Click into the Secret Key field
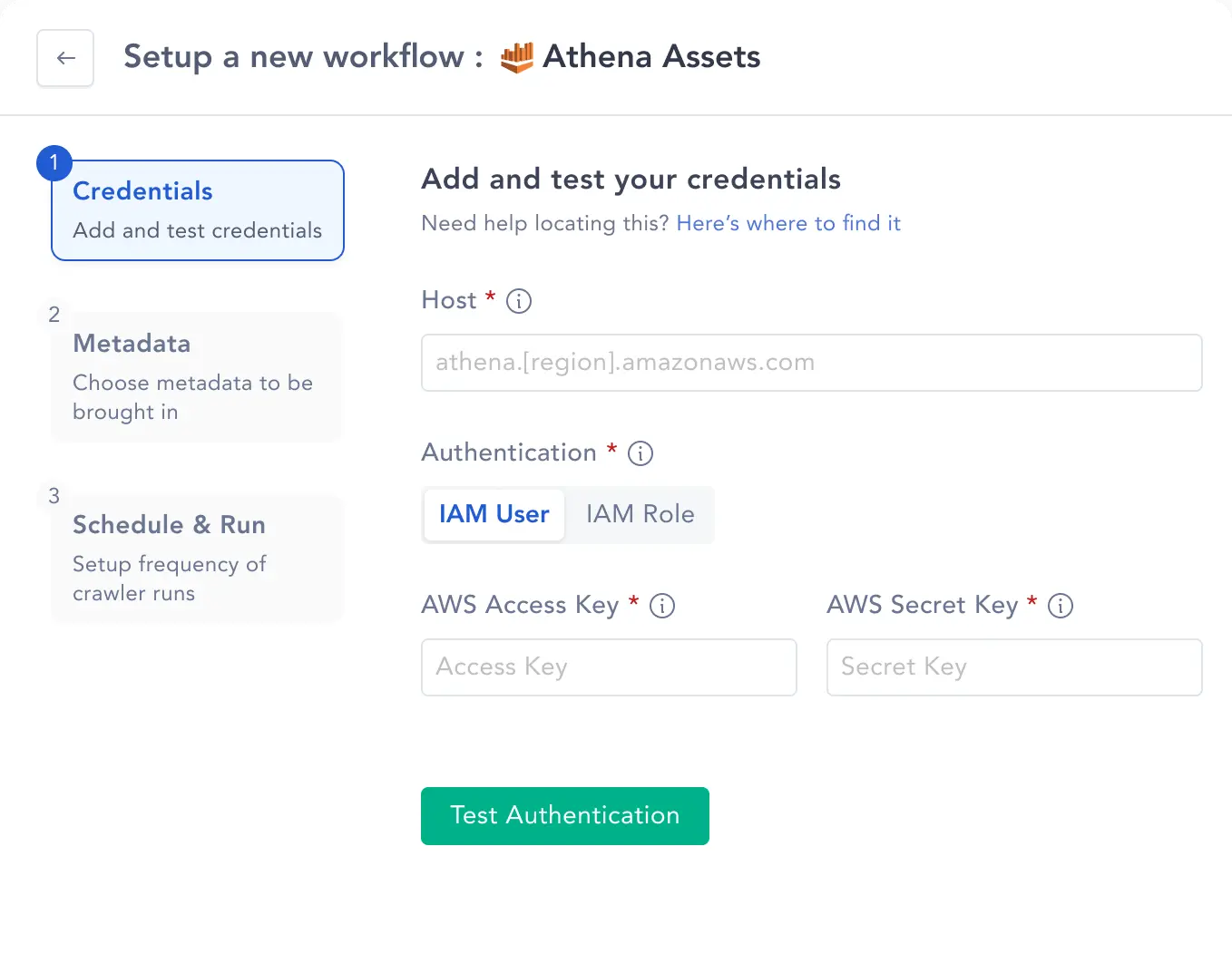 tap(1014, 667)
